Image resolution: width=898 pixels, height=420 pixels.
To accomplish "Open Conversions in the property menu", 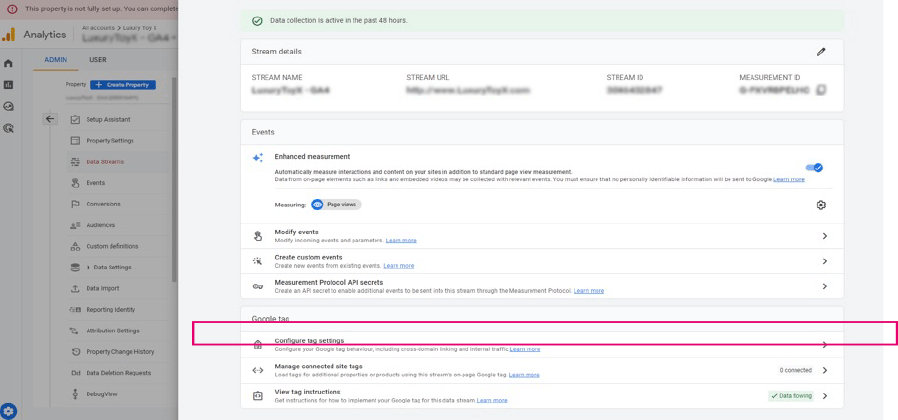I will (103, 204).
